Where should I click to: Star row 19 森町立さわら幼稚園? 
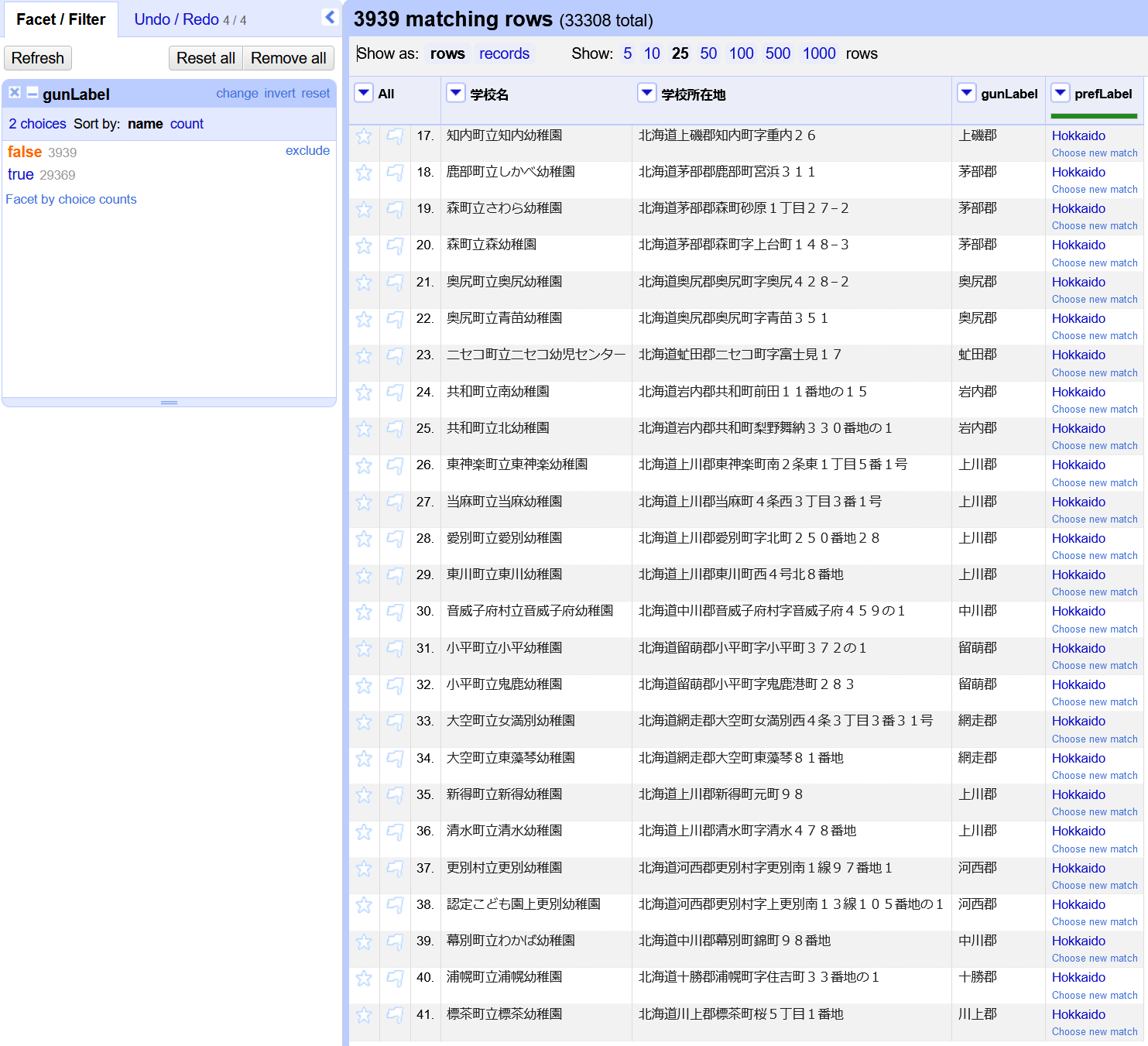click(x=364, y=210)
